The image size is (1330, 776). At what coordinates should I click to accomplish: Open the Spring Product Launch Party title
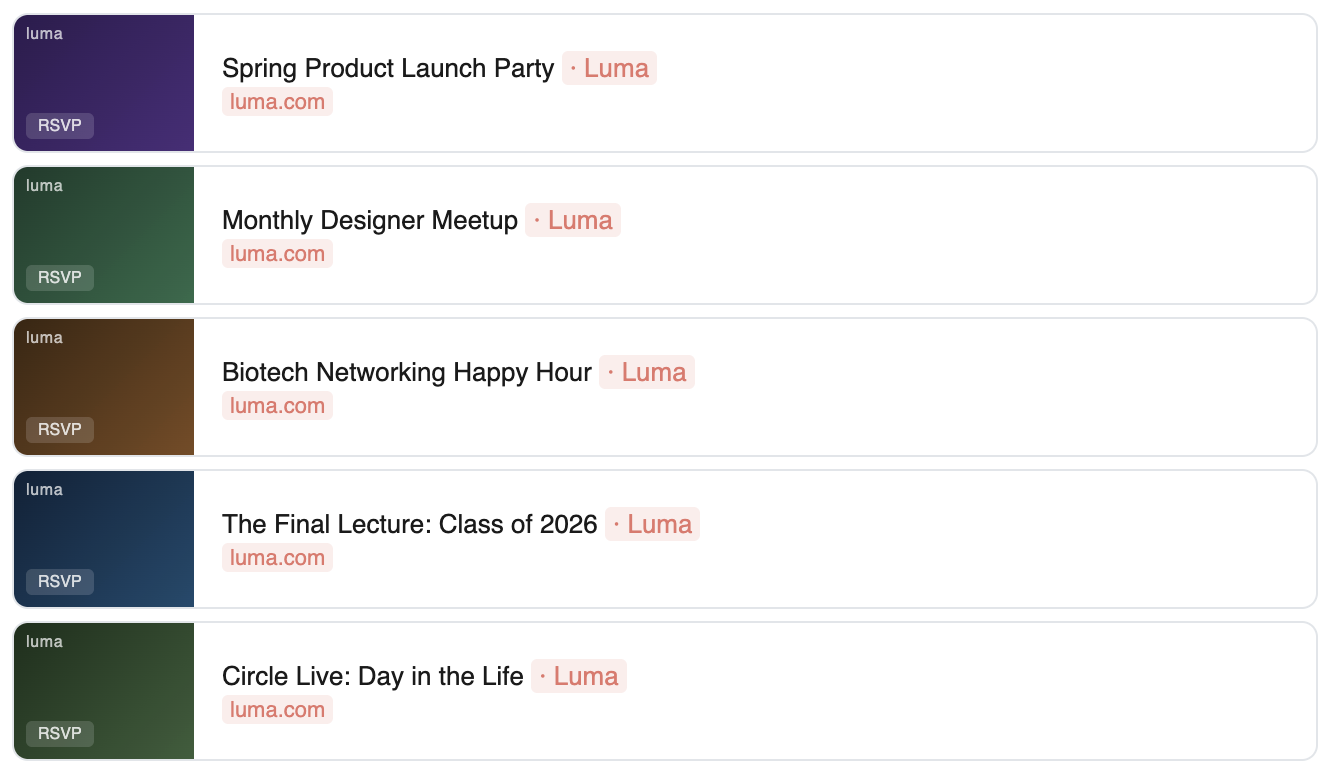[x=388, y=68]
